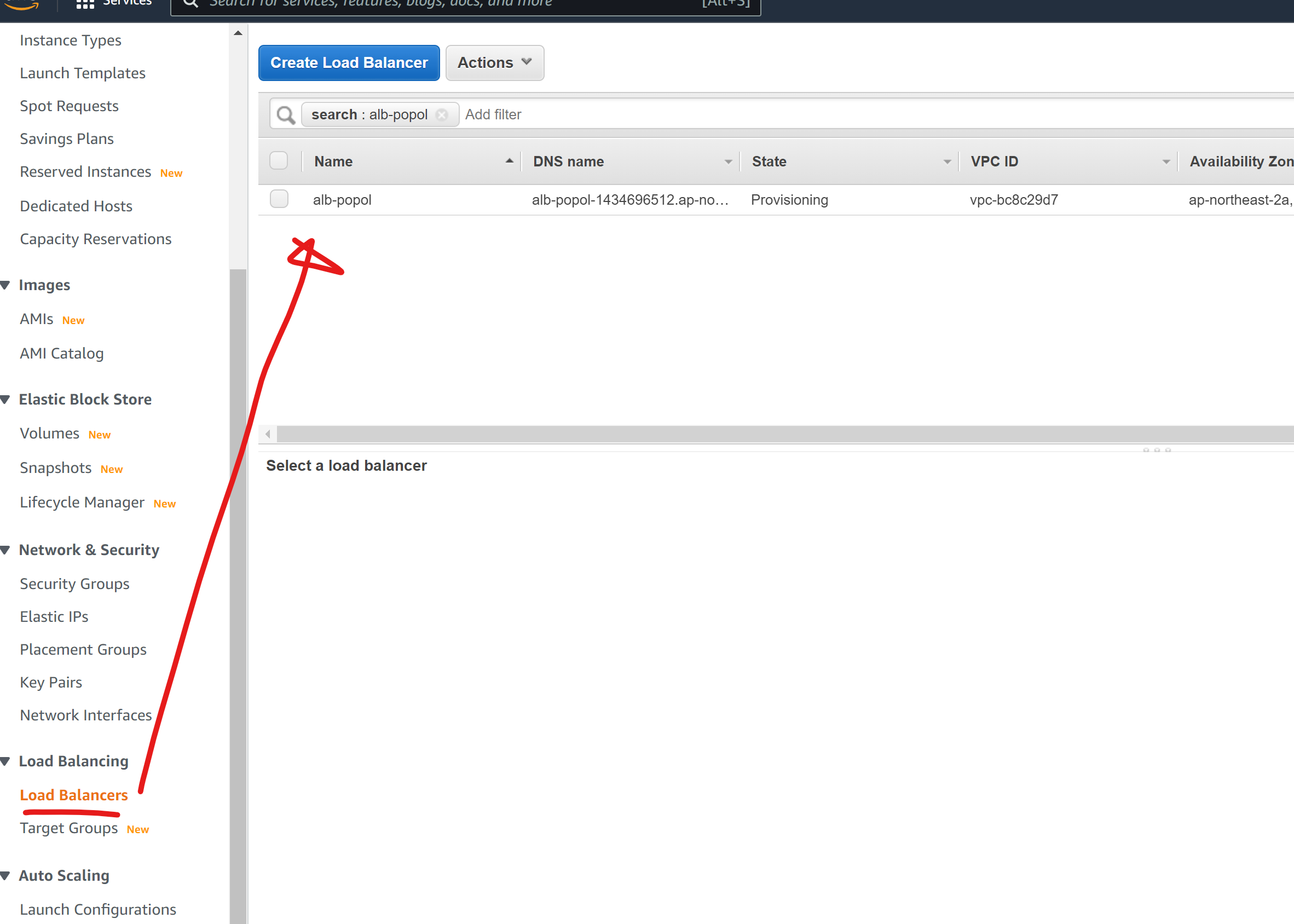Click the sidebar scroll-up arrow
Image resolution: width=1294 pixels, height=924 pixels.
(x=238, y=33)
